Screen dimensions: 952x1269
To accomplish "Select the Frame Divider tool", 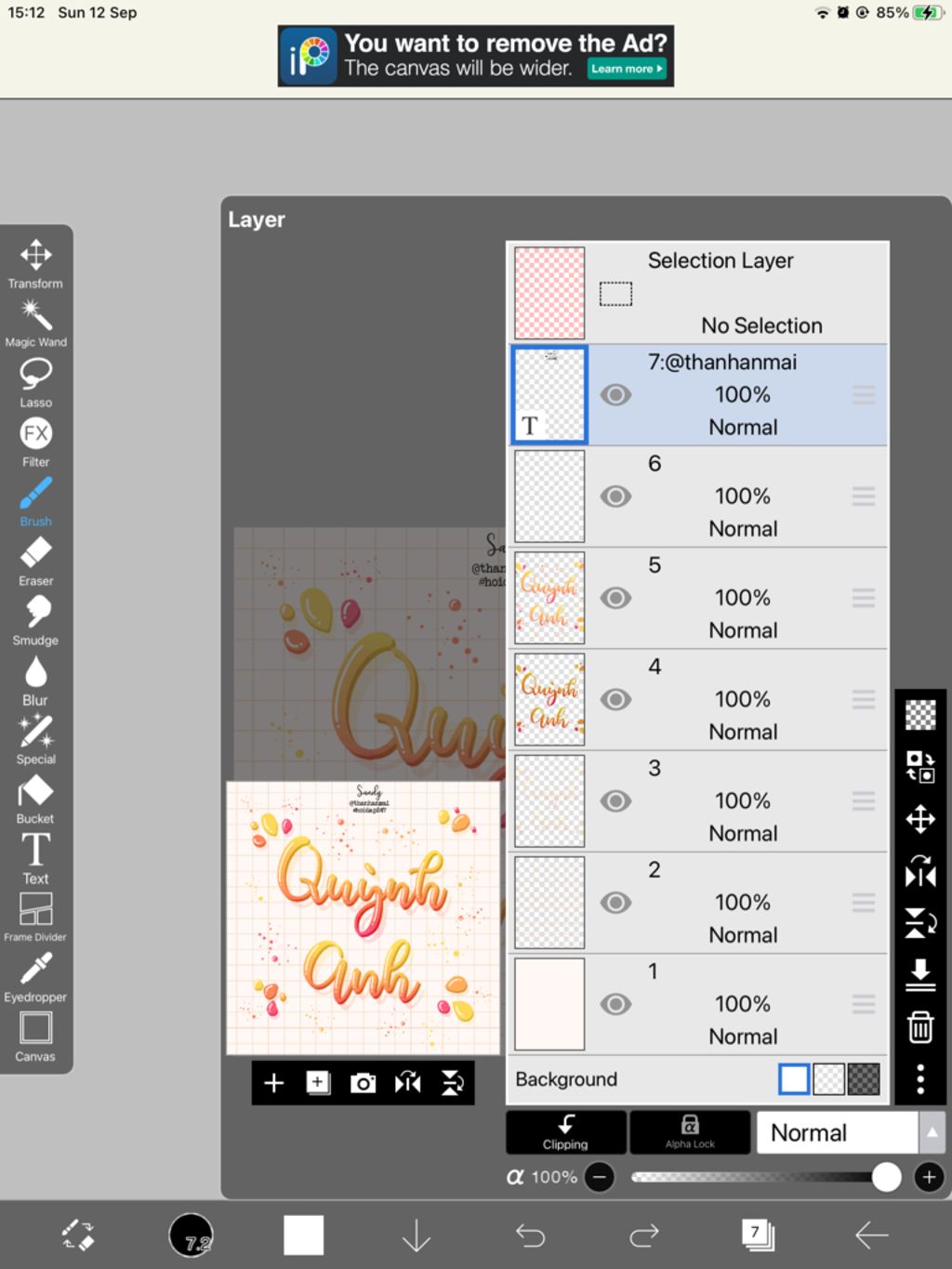I will pyautogui.click(x=35, y=918).
